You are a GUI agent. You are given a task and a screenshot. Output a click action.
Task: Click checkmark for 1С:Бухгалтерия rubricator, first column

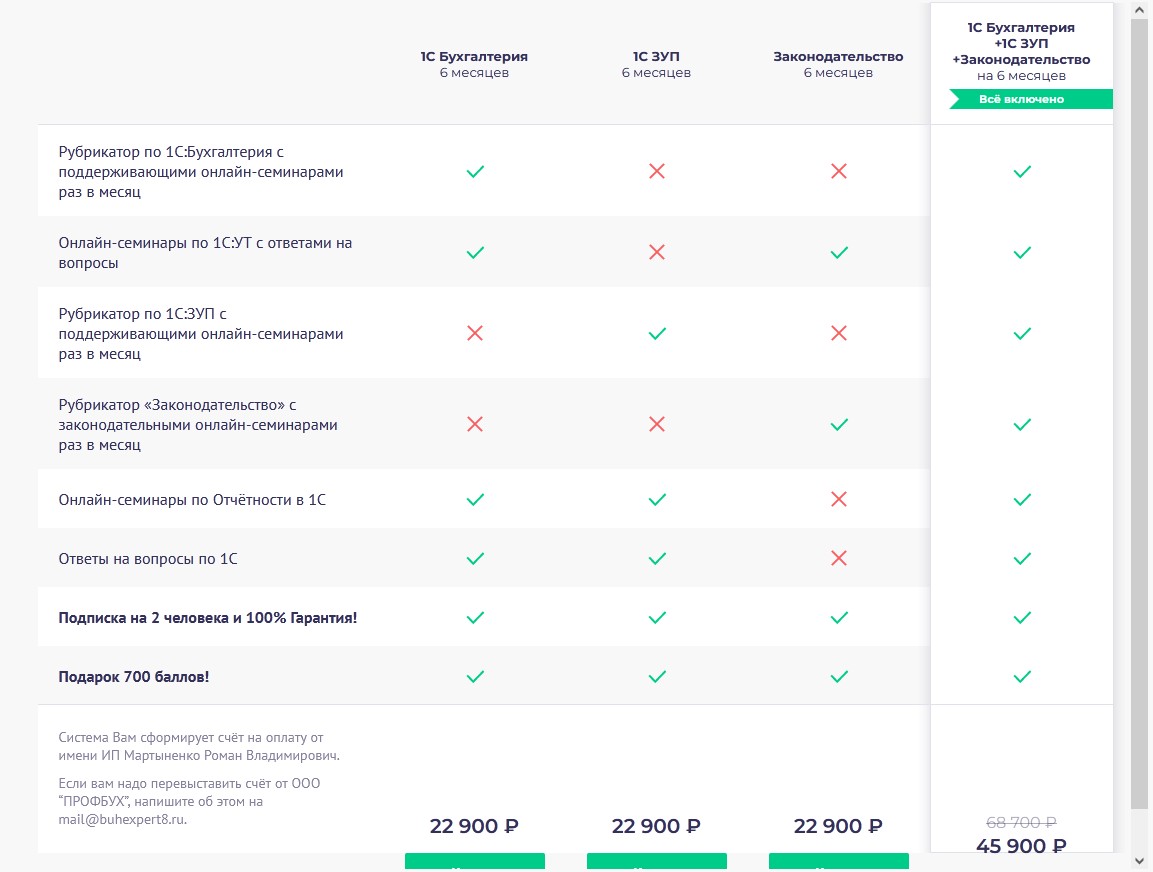[475, 172]
